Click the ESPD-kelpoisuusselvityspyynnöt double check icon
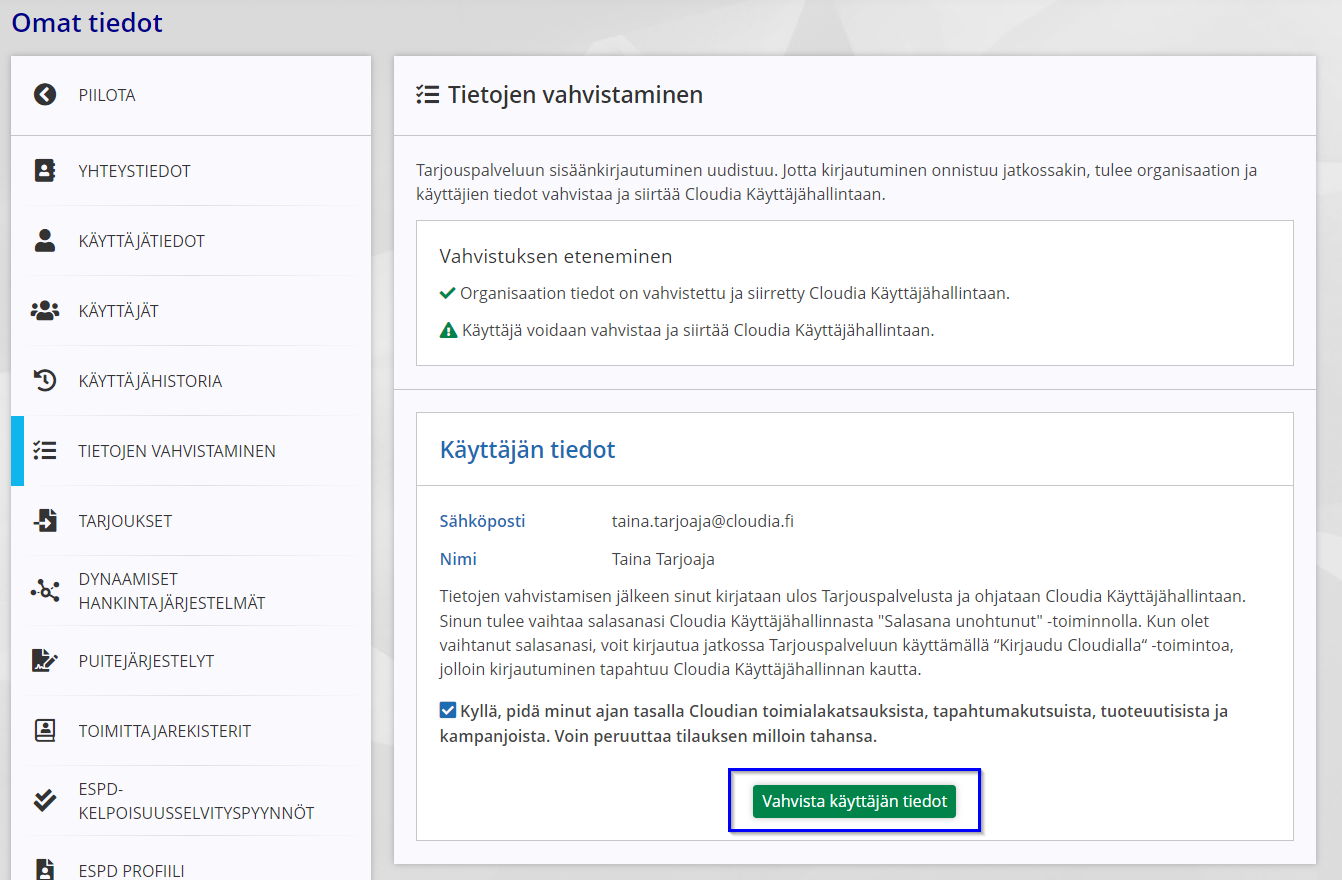Screen dimensions: 1342x880 pos(45,800)
